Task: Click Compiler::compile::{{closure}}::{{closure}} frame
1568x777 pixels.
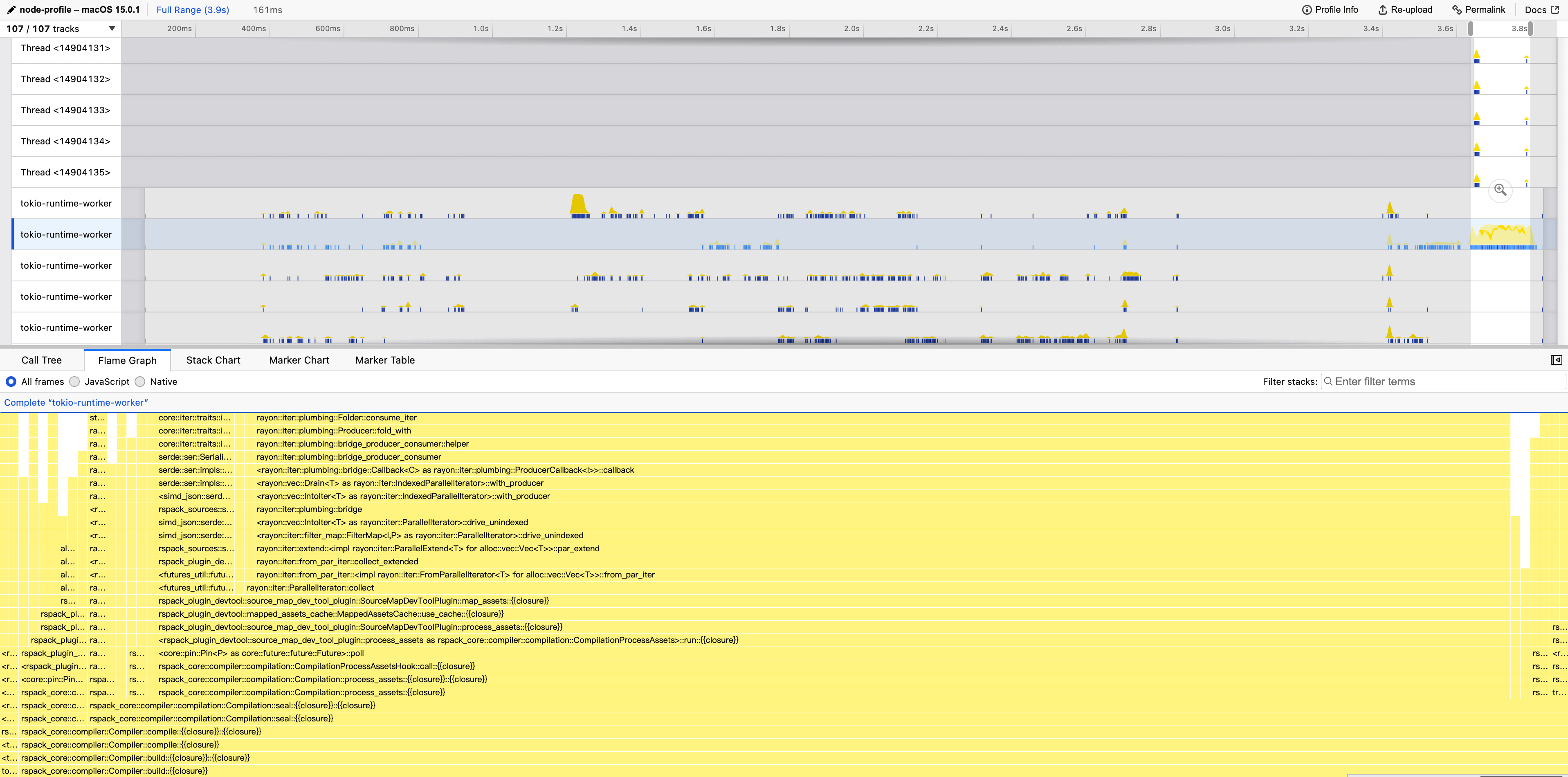Action: point(794,732)
